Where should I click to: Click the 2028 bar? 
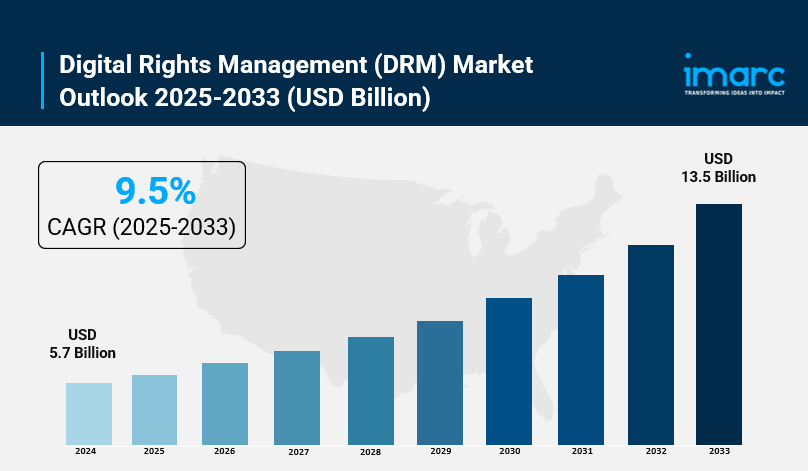pos(371,390)
